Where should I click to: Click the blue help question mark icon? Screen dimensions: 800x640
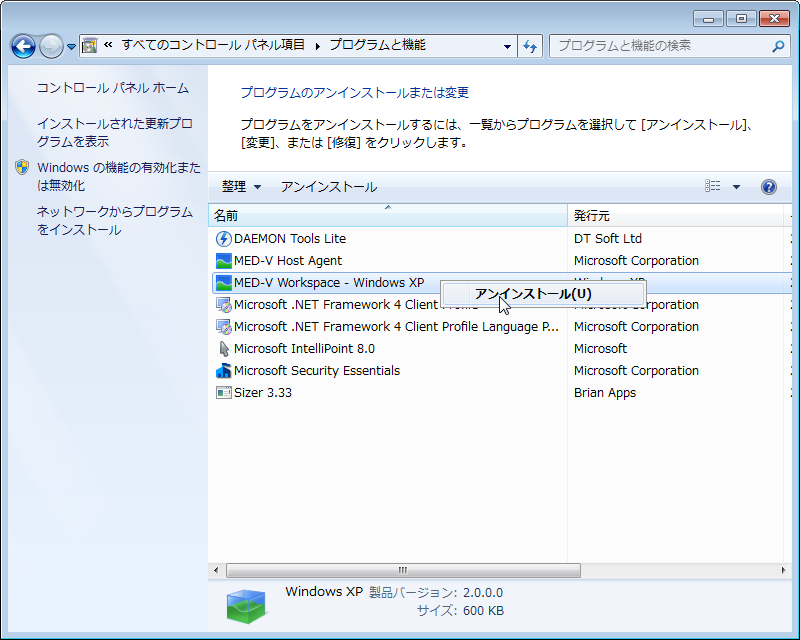tap(768, 187)
